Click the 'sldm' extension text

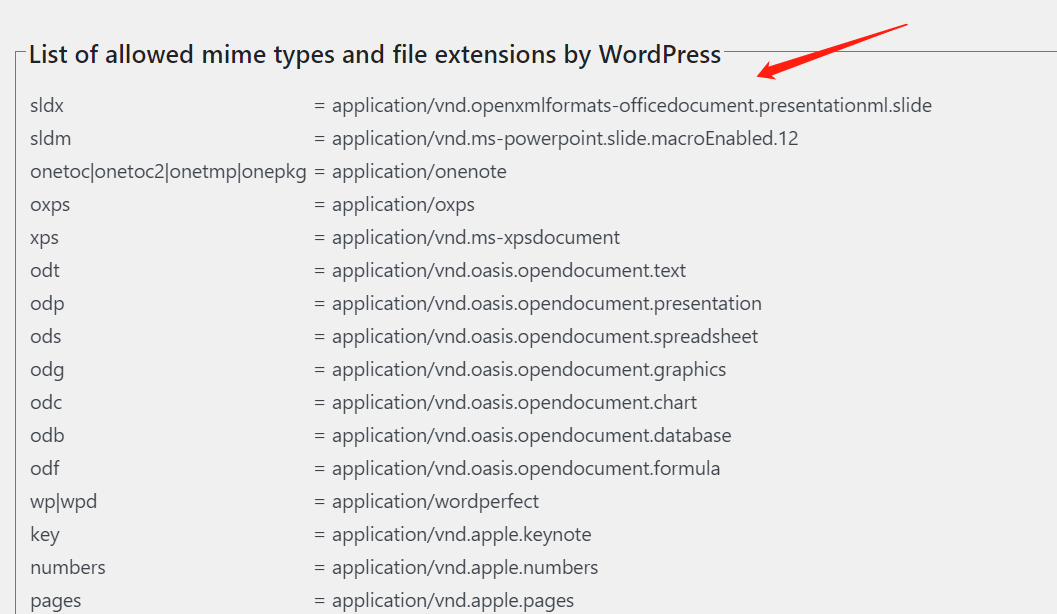pyautogui.click(x=51, y=139)
